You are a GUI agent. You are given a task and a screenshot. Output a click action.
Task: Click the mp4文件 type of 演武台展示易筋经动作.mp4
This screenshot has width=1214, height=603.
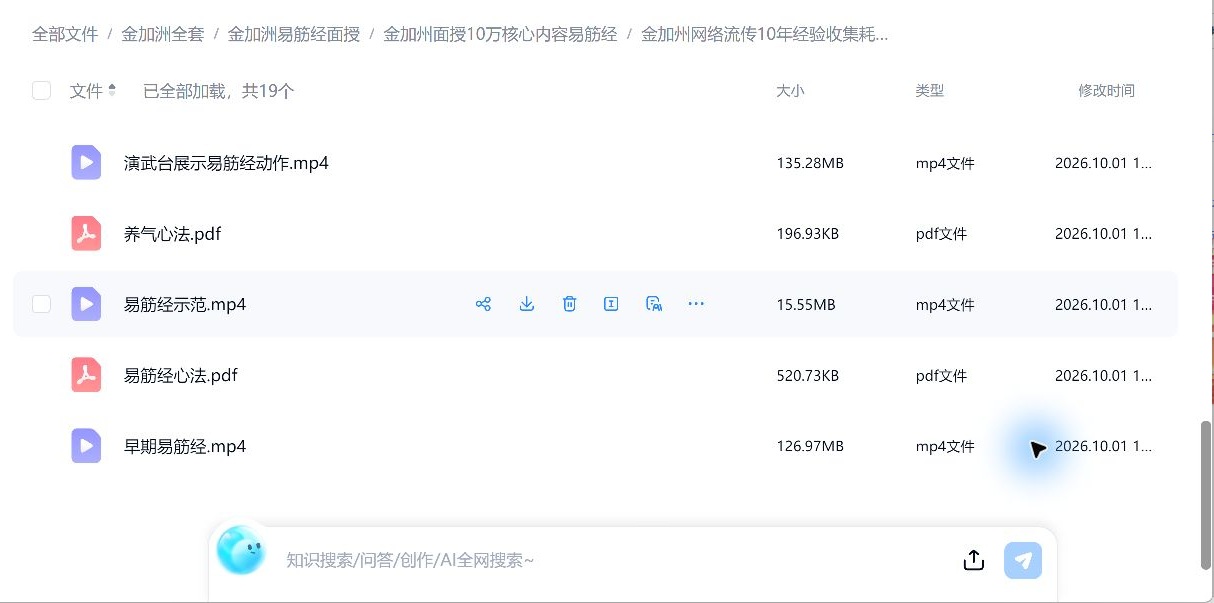[945, 163]
